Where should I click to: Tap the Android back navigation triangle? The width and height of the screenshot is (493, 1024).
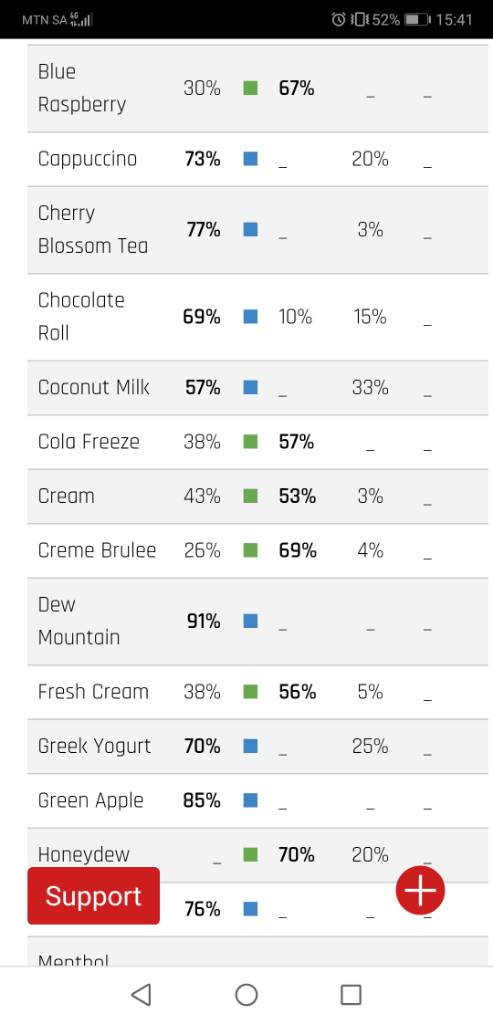point(141,995)
